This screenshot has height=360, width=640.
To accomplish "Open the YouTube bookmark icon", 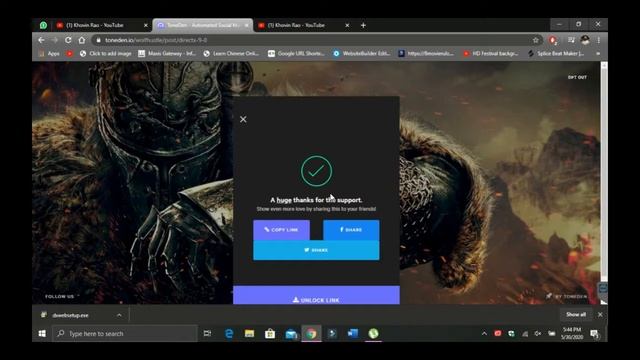I will tap(70, 53).
